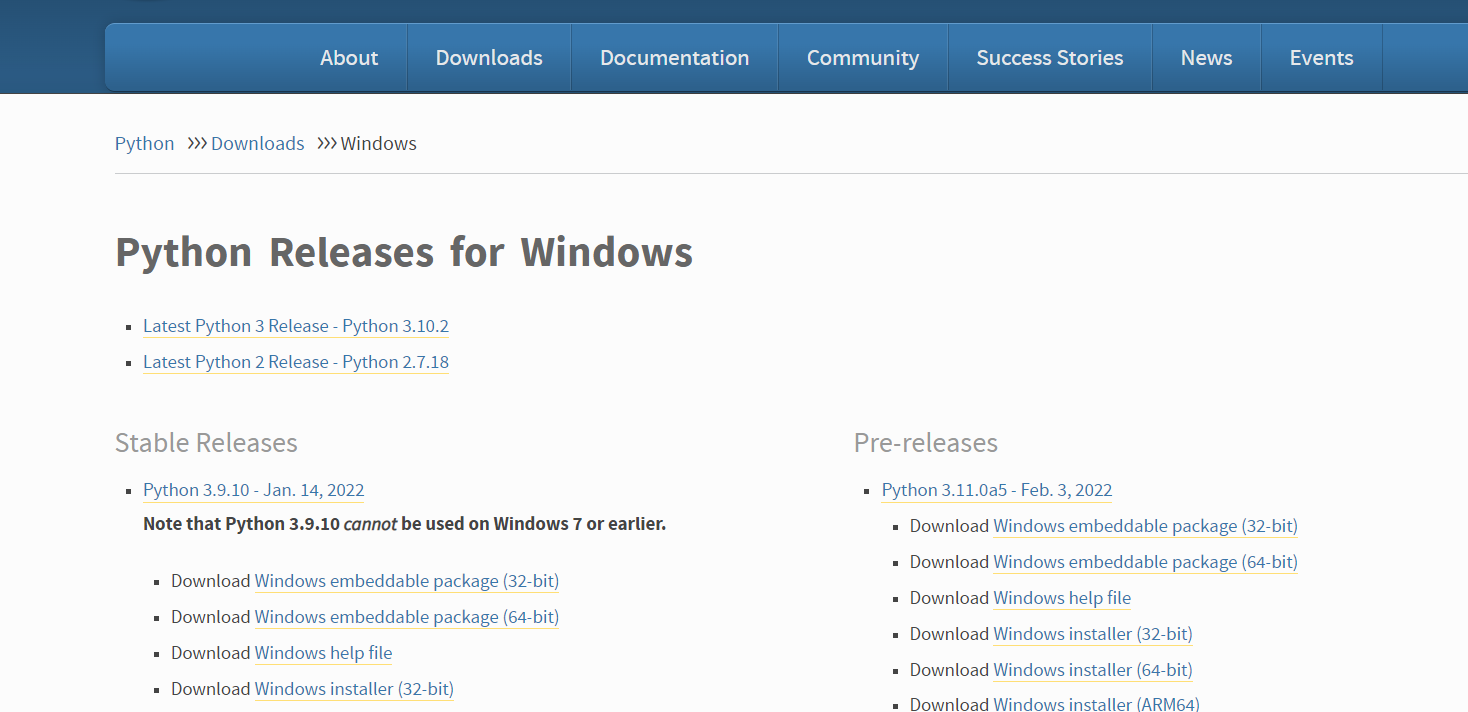This screenshot has width=1468, height=712.
Task: Click the Python Releases for Windows heading
Action: pos(404,252)
